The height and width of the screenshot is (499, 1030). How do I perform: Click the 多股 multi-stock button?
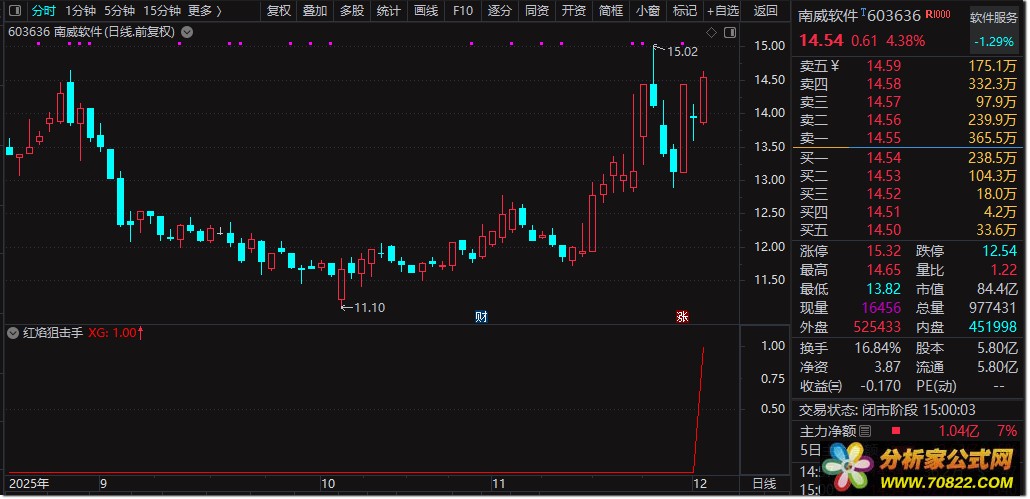click(352, 11)
